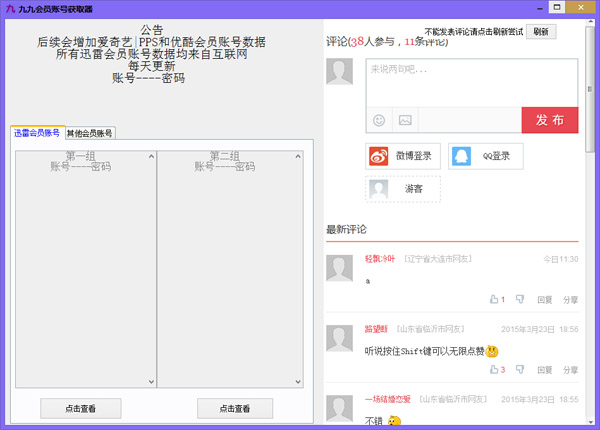Viewport: 600px width, 430px height.
Task: Select the 迅雷会员账号 tab
Action: 37,133
